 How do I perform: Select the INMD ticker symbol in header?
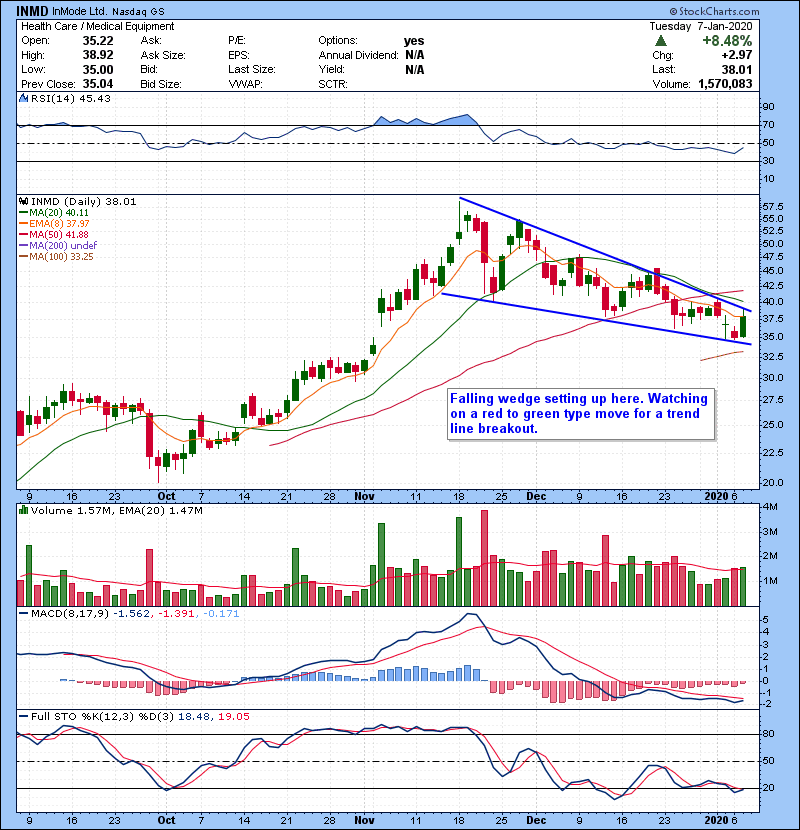coord(33,11)
